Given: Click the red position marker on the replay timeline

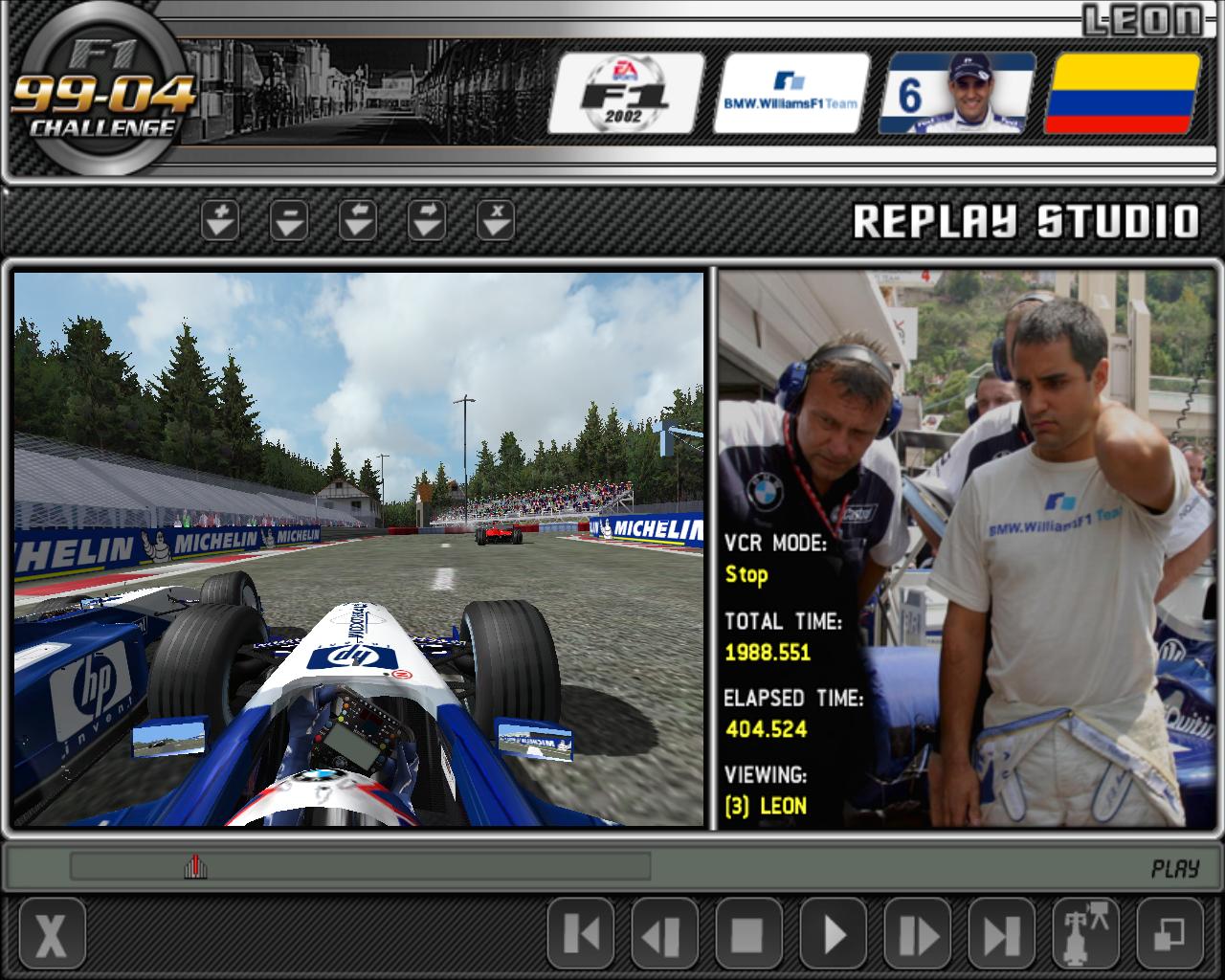Looking at the screenshot, I should click(x=195, y=867).
